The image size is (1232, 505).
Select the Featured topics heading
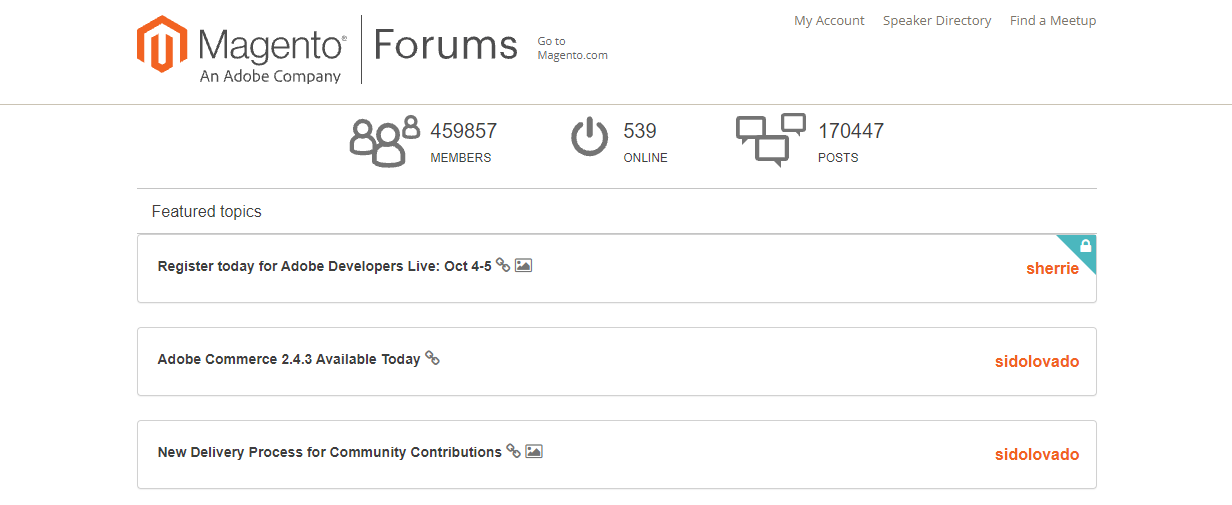(x=207, y=212)
